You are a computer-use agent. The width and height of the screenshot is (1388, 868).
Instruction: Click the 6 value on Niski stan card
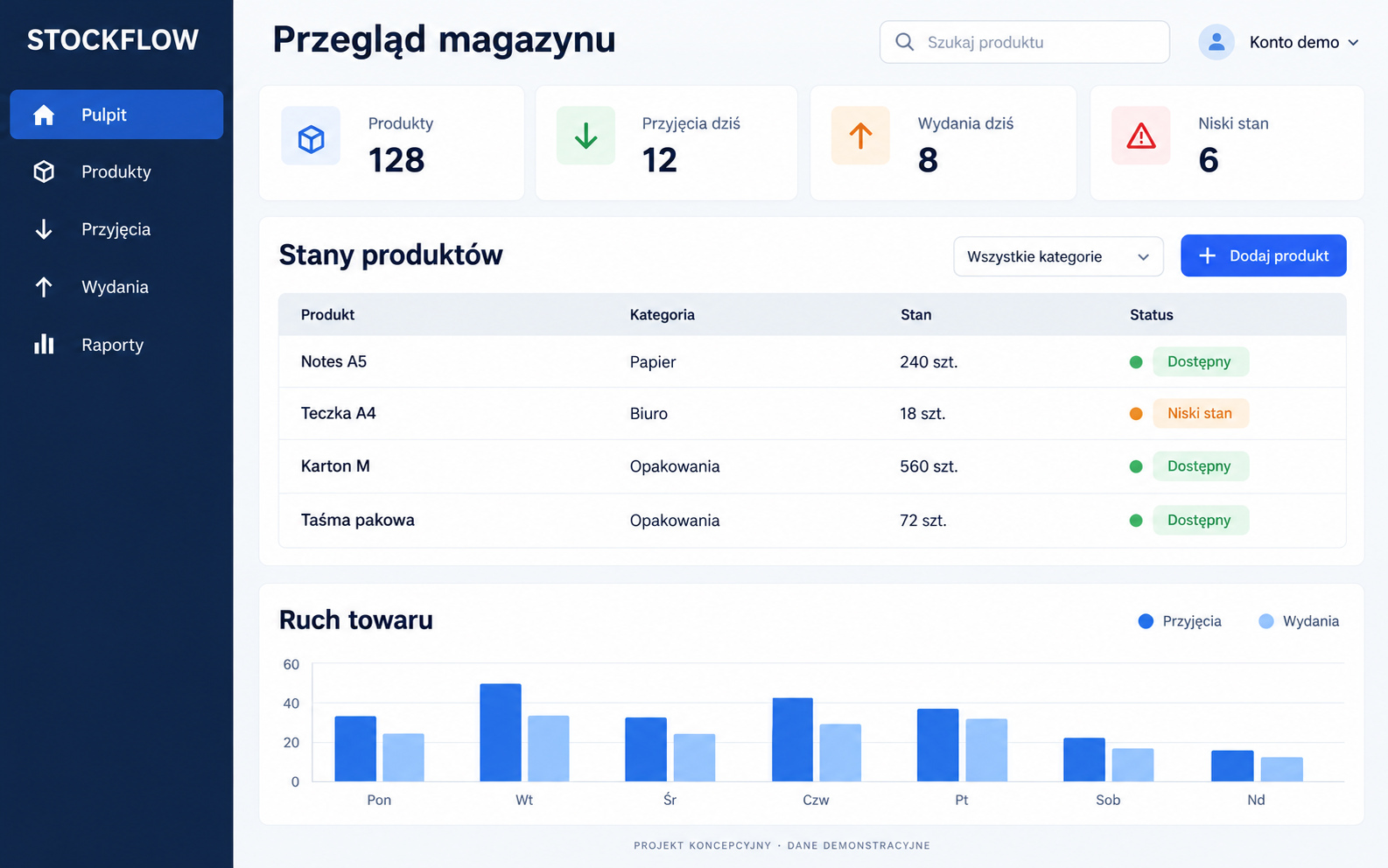coord(1209,160)
